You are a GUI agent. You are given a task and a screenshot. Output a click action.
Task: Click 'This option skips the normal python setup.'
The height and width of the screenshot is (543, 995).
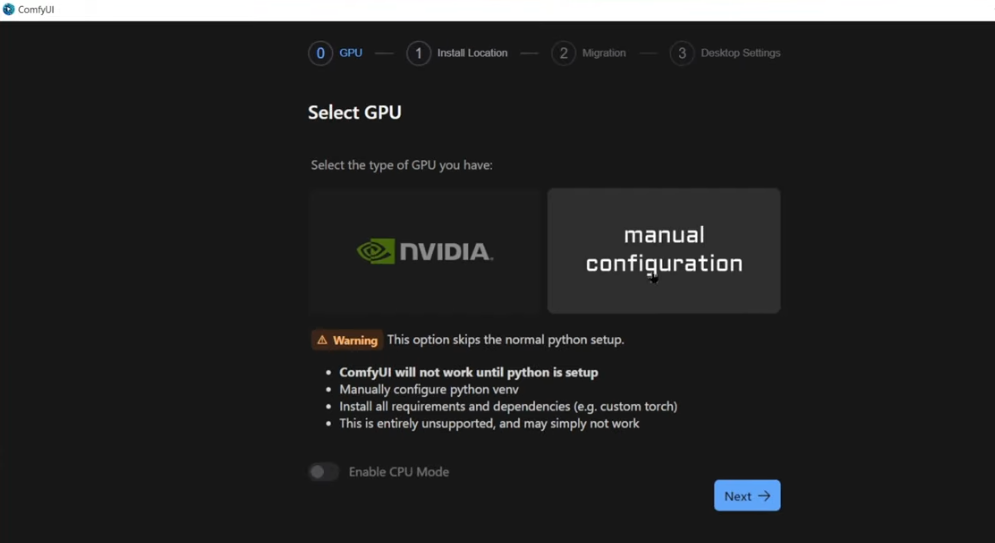pyautogui.click(x=506, y=339)
